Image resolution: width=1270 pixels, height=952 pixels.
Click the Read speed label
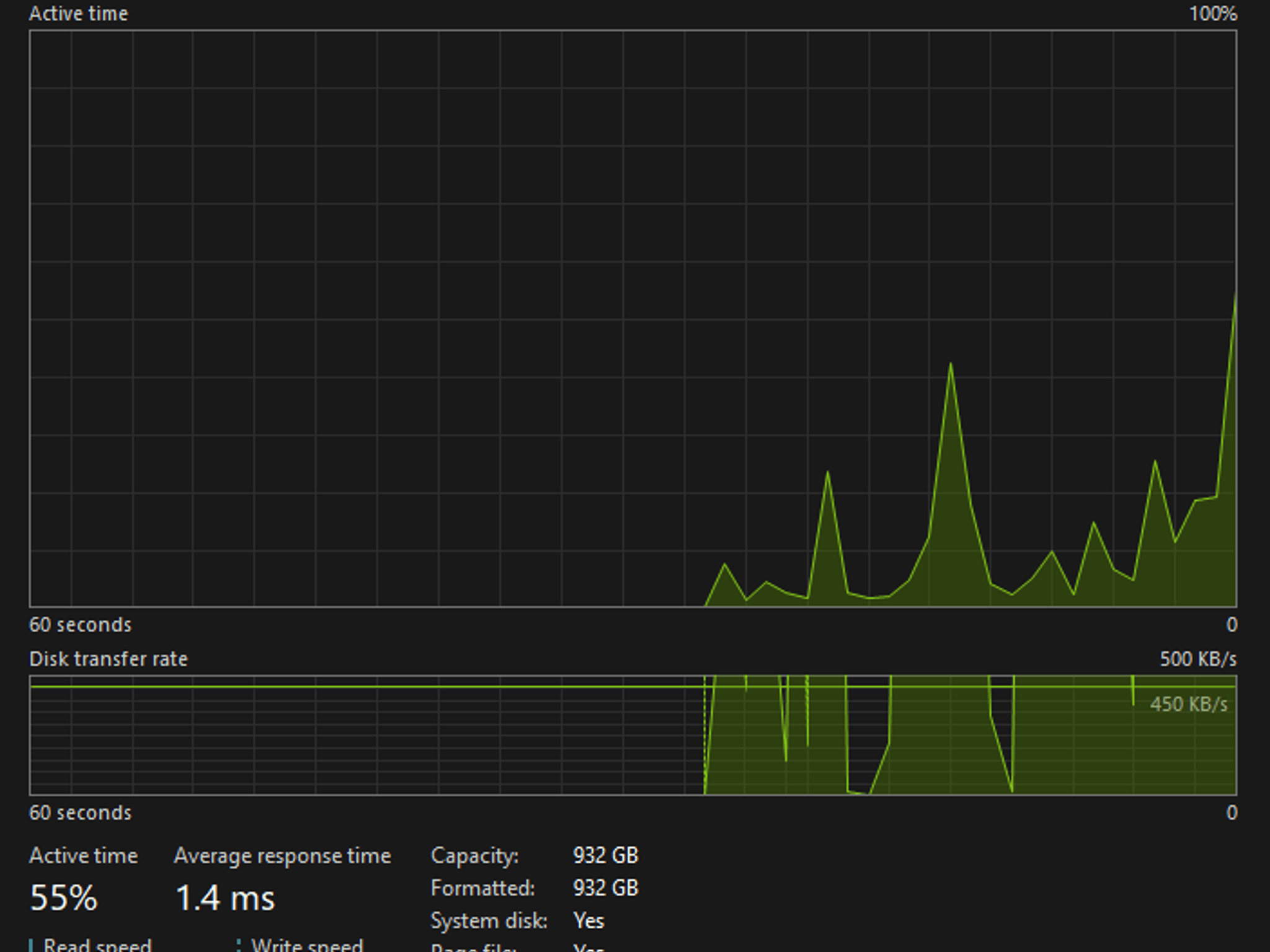coord(97,945)
